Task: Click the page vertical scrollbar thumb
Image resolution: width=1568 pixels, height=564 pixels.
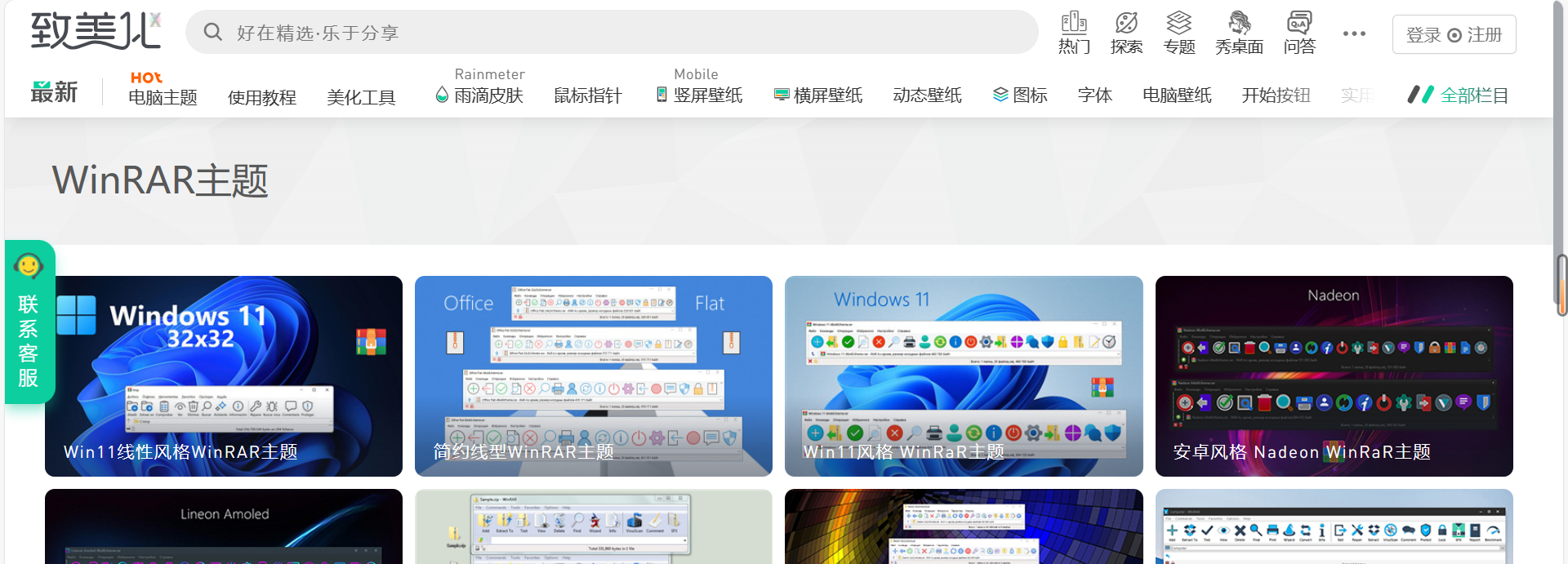Action: [x=1561, y=284]
